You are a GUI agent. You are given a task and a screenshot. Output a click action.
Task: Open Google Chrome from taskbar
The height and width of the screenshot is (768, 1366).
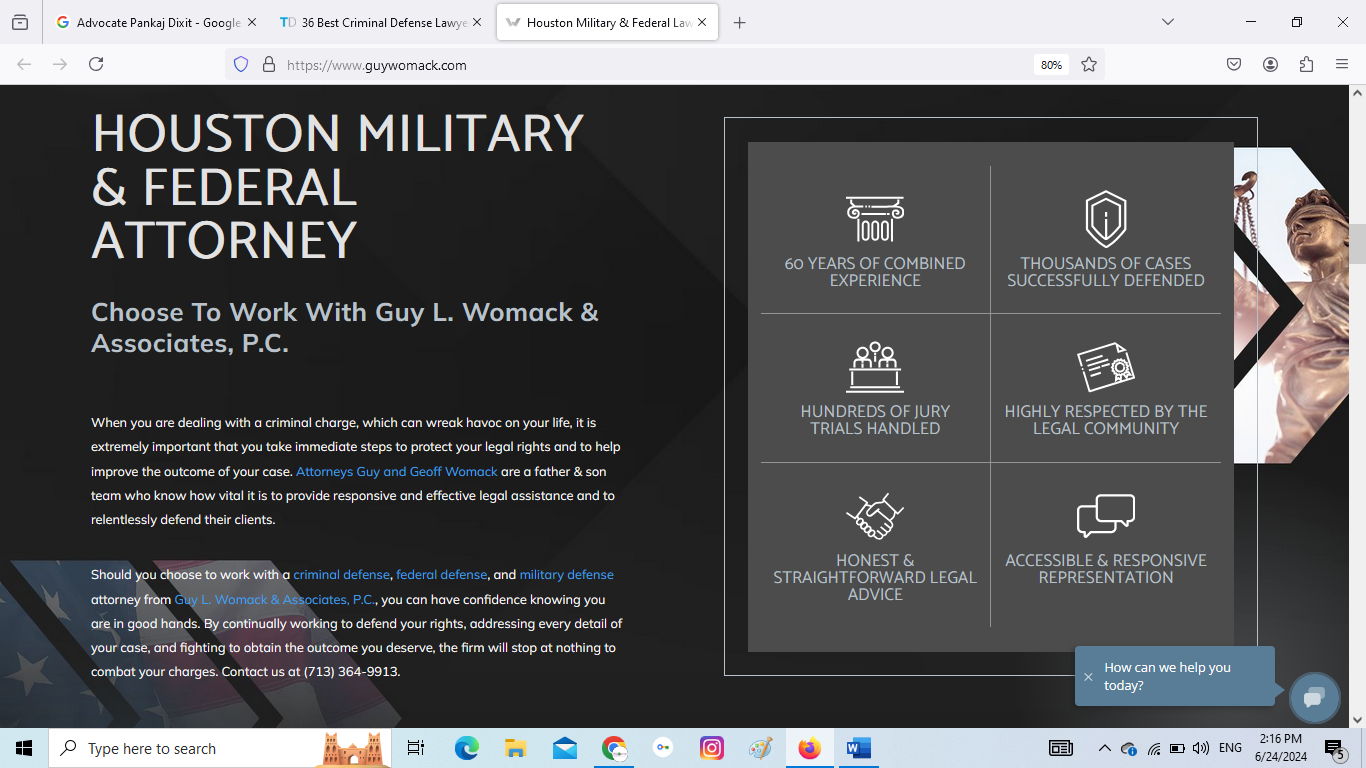pyautogui.click(x=614, y=748)
